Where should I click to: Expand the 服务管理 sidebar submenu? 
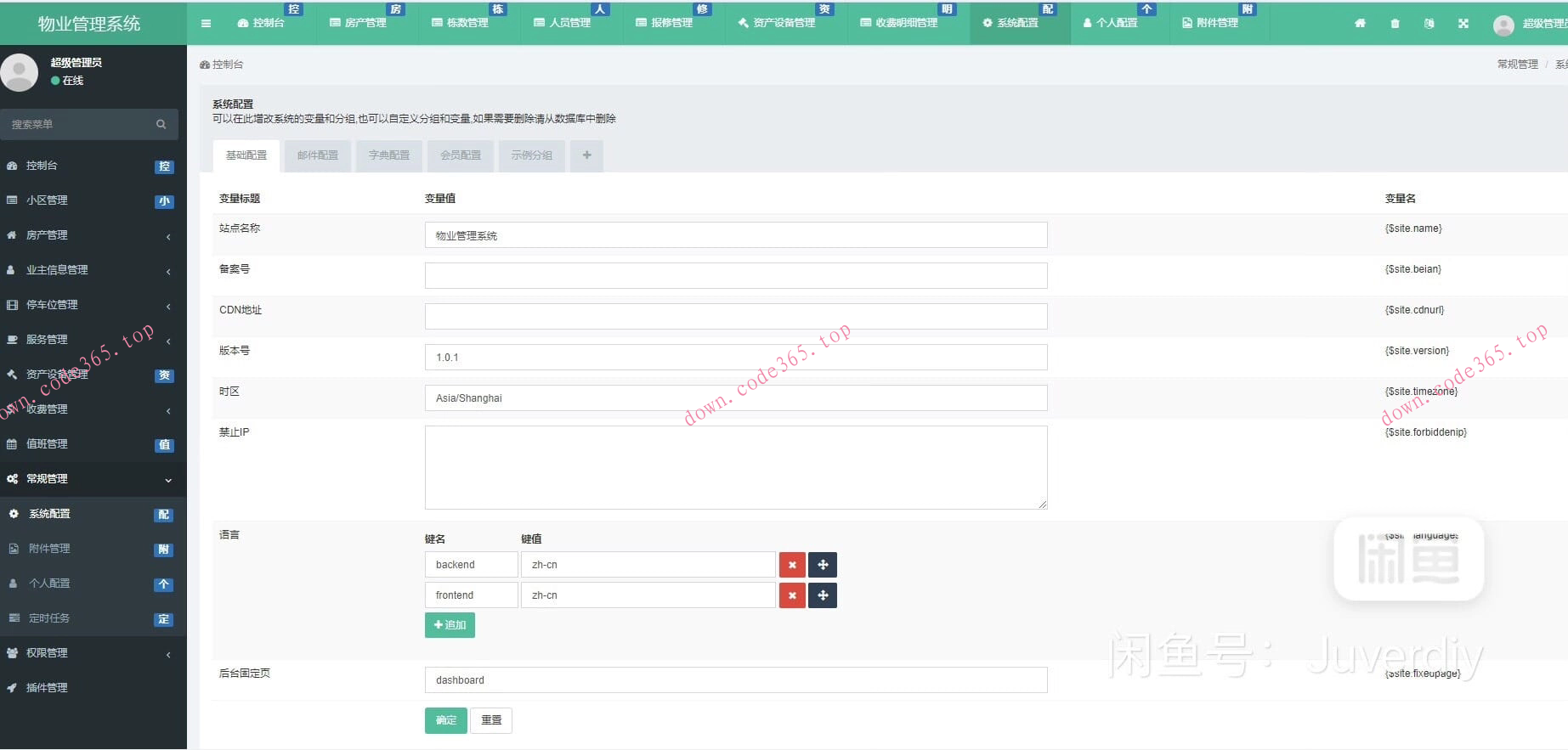[x=168, y=341]
